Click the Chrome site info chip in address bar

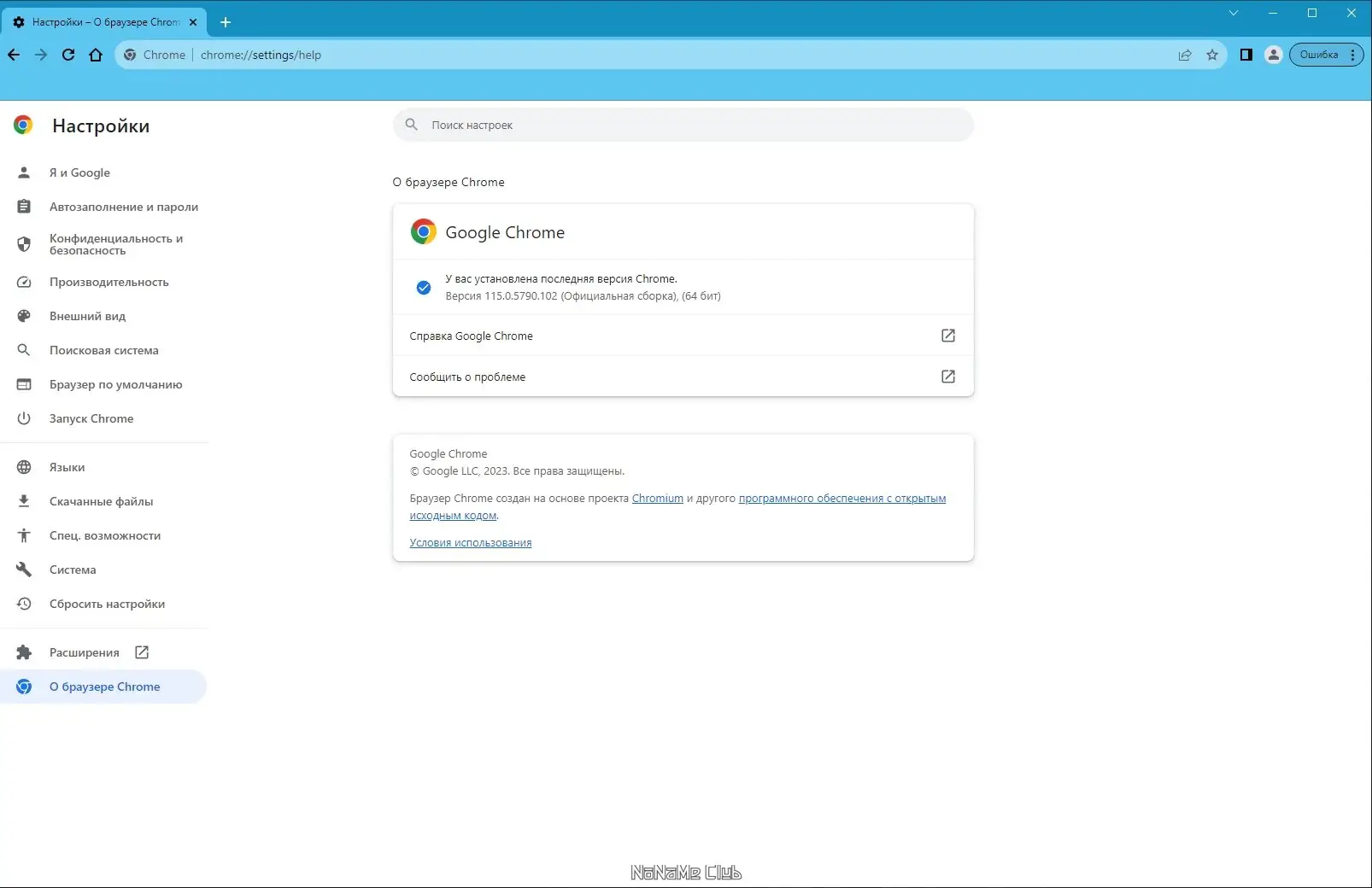click(155, 55)
